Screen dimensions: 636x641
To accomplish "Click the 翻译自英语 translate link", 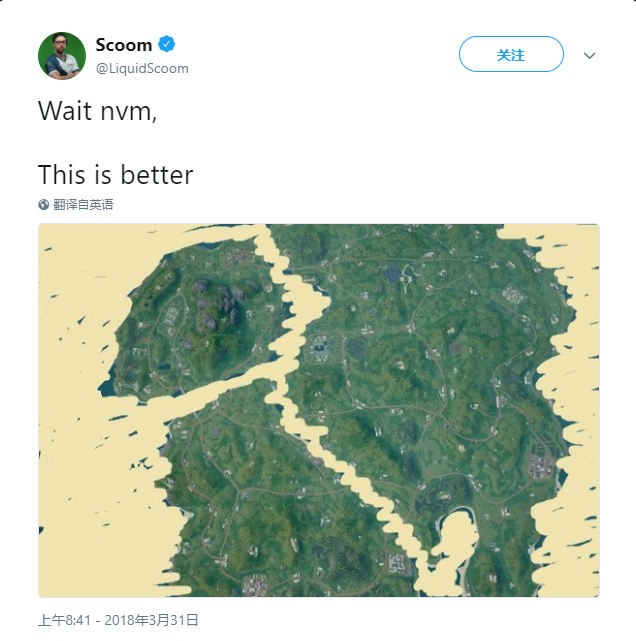I will [x=83, y=204].
